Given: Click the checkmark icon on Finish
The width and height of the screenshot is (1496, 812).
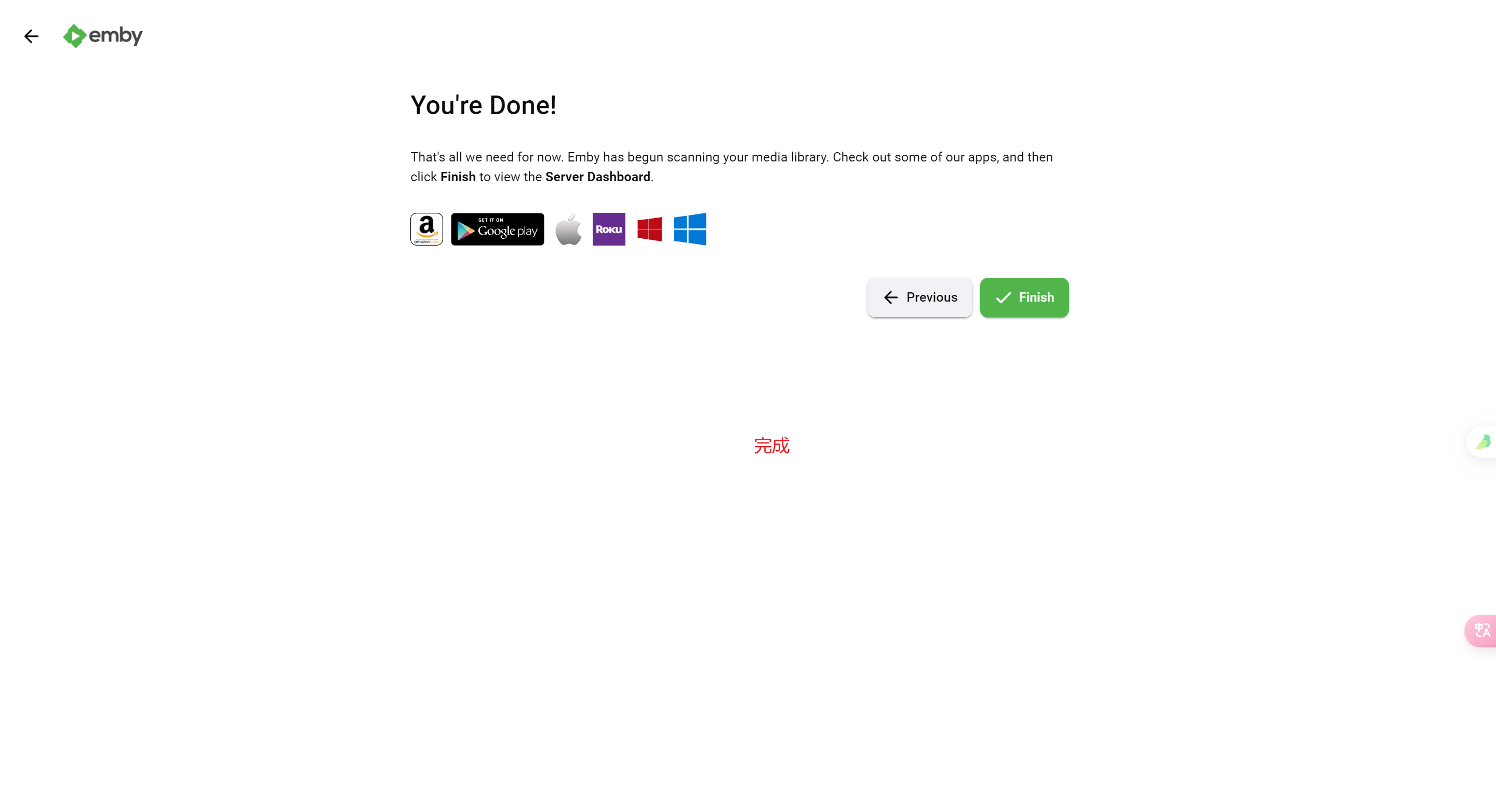Looking at the screenshot, I should (x=1003, y=297).
